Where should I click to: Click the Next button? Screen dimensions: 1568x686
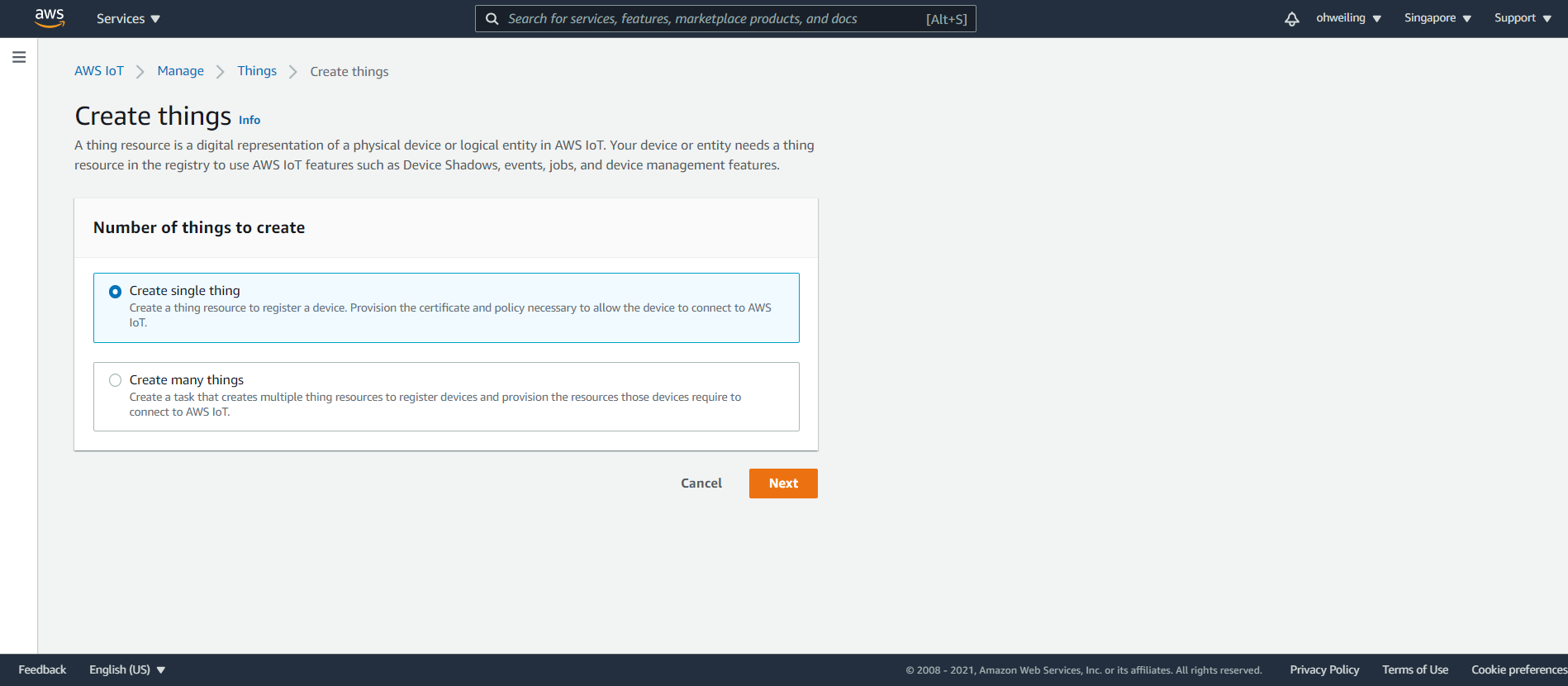[783, 484]
